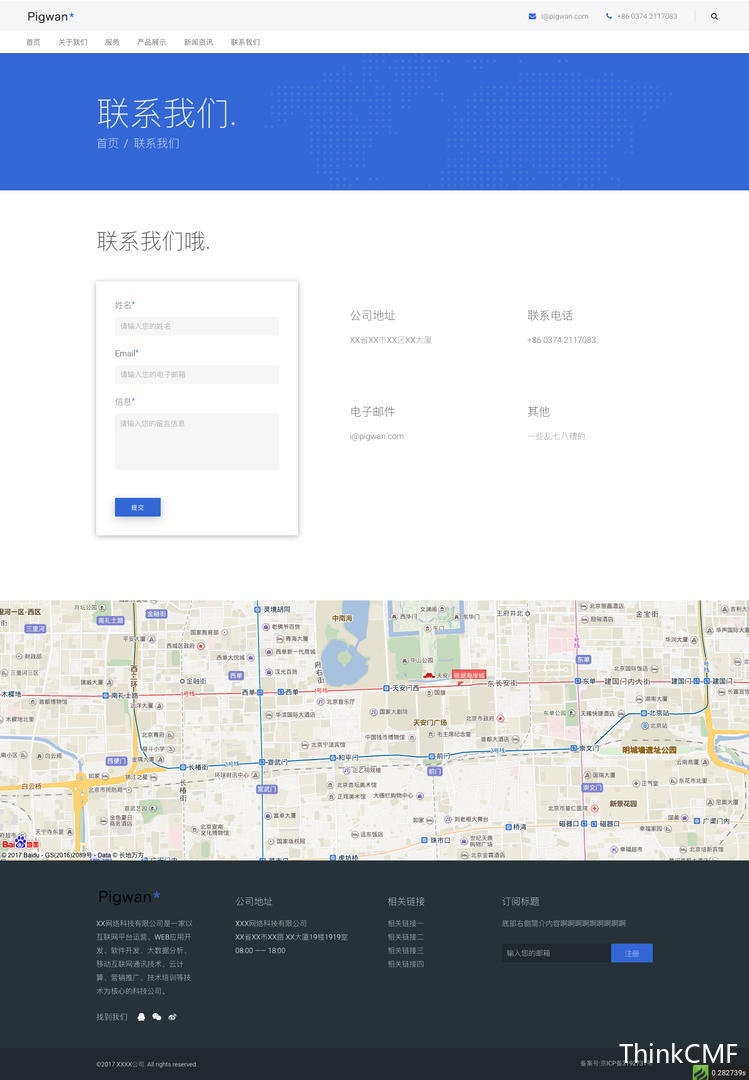Click the phone icon in header

(608, 17)
